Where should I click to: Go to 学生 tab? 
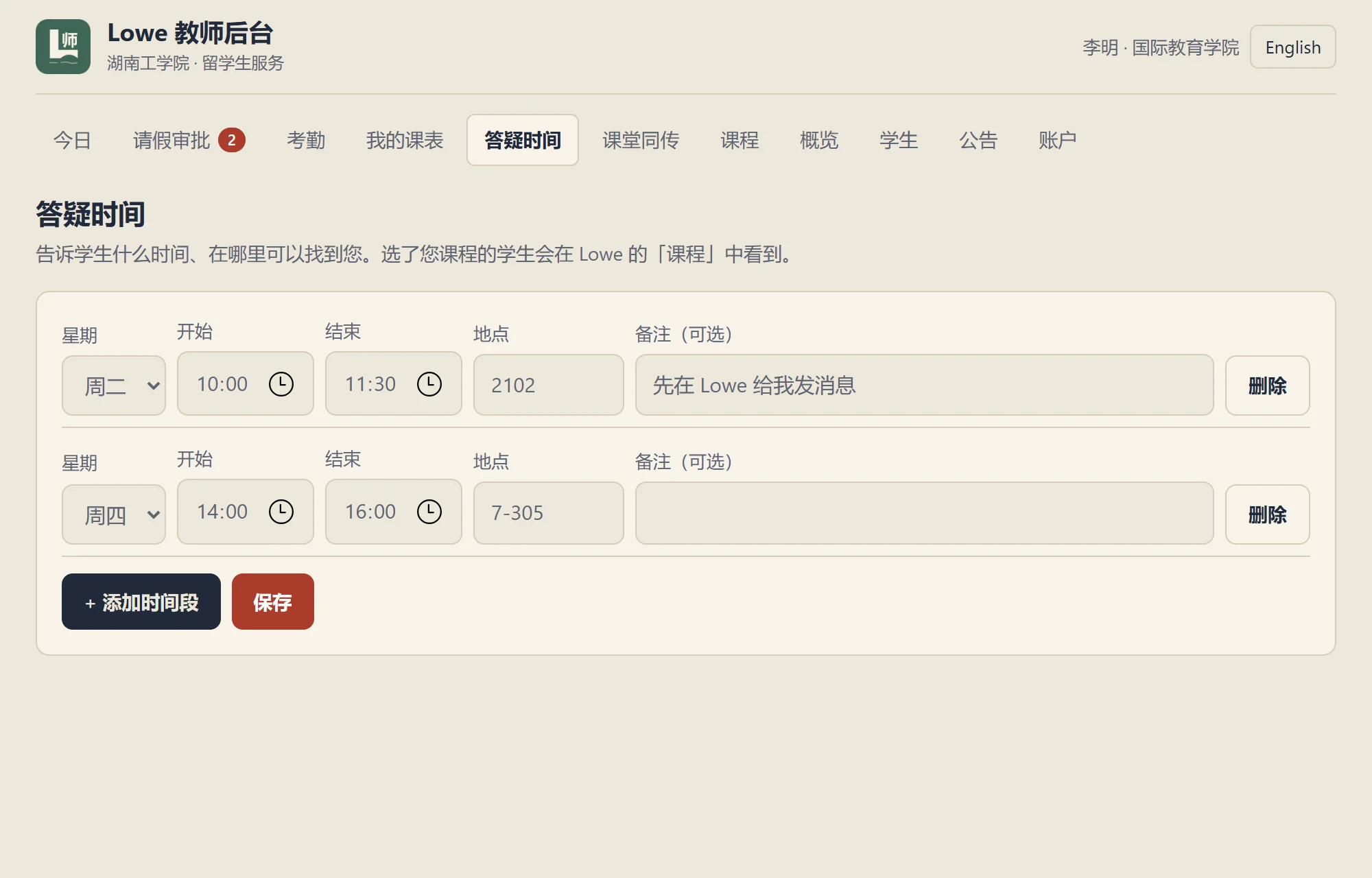[899, 140]
